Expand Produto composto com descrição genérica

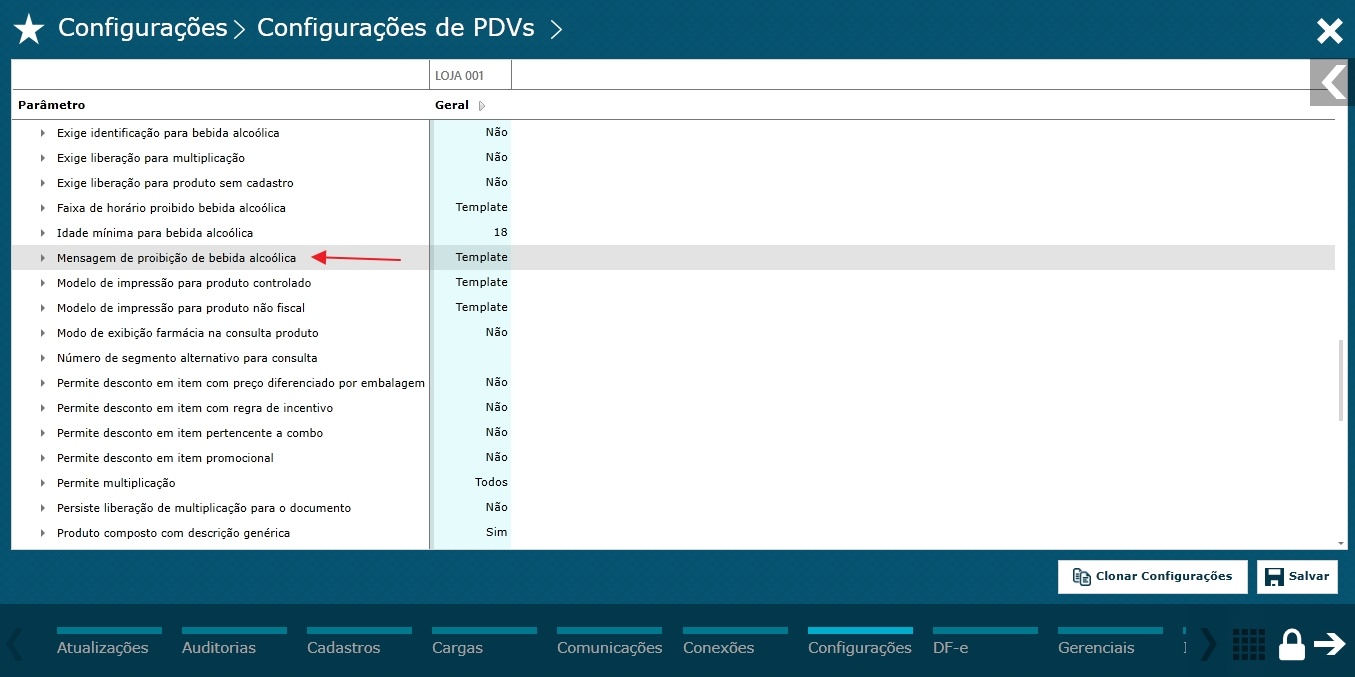click(43, 533)
